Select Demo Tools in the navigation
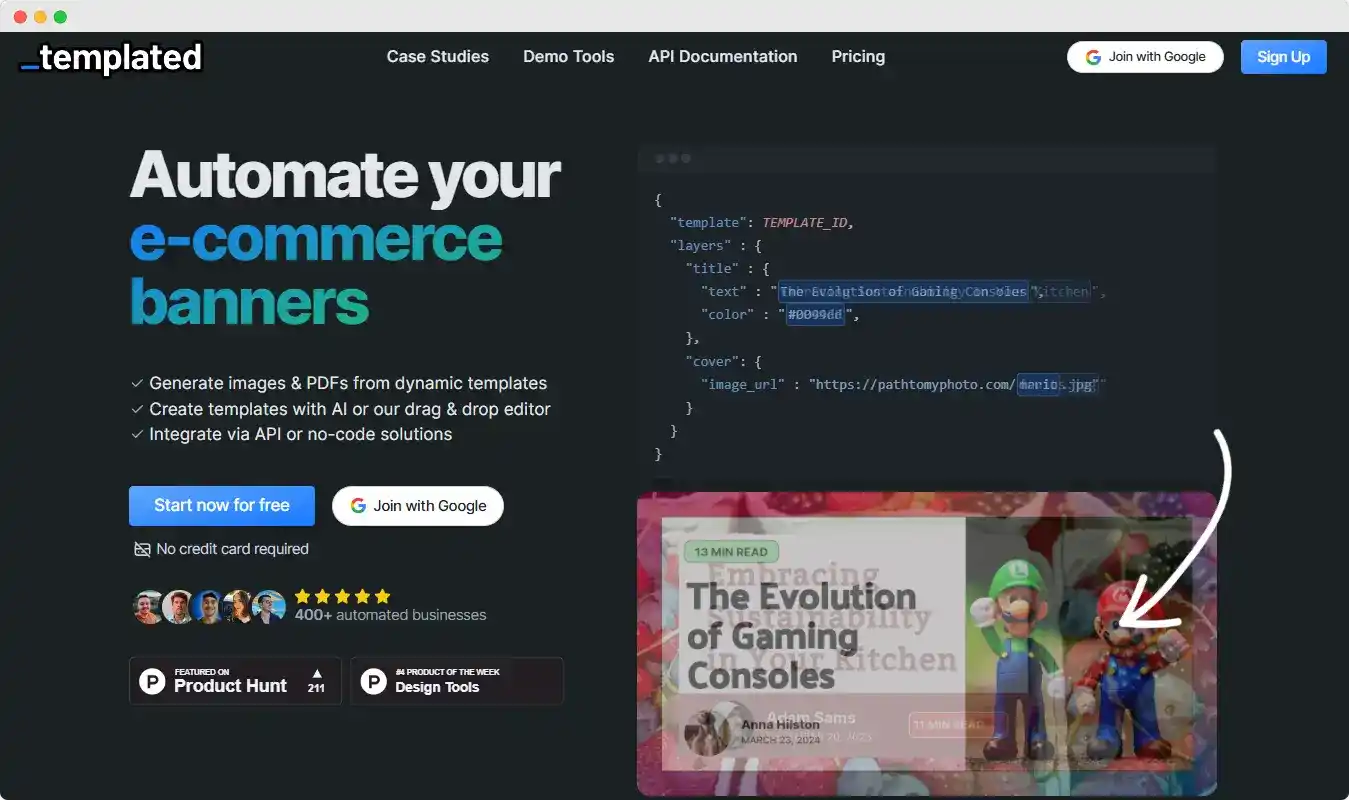The height and width of the screenshot is (800, 1349). (568, 57)
